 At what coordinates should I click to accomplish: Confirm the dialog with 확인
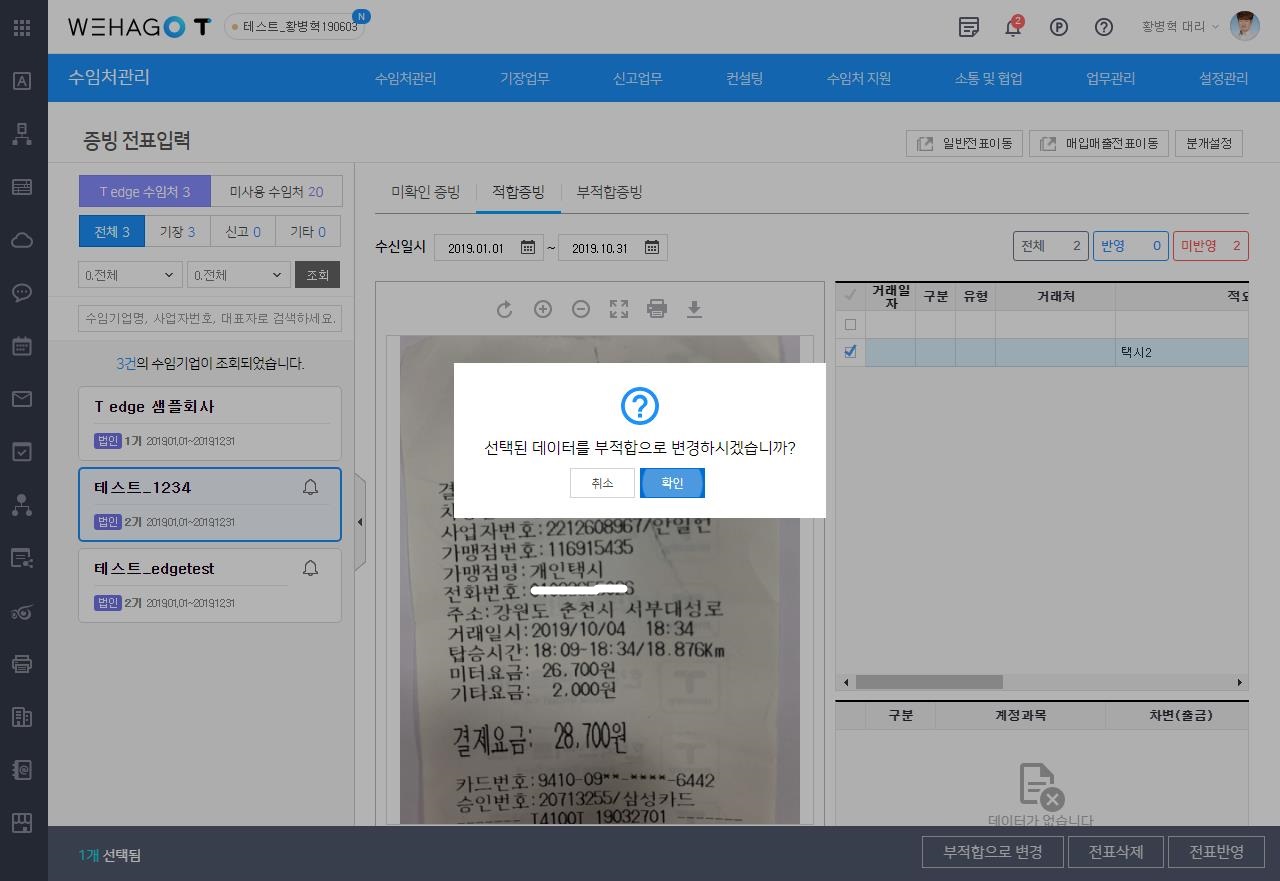(x=672, y=483)
